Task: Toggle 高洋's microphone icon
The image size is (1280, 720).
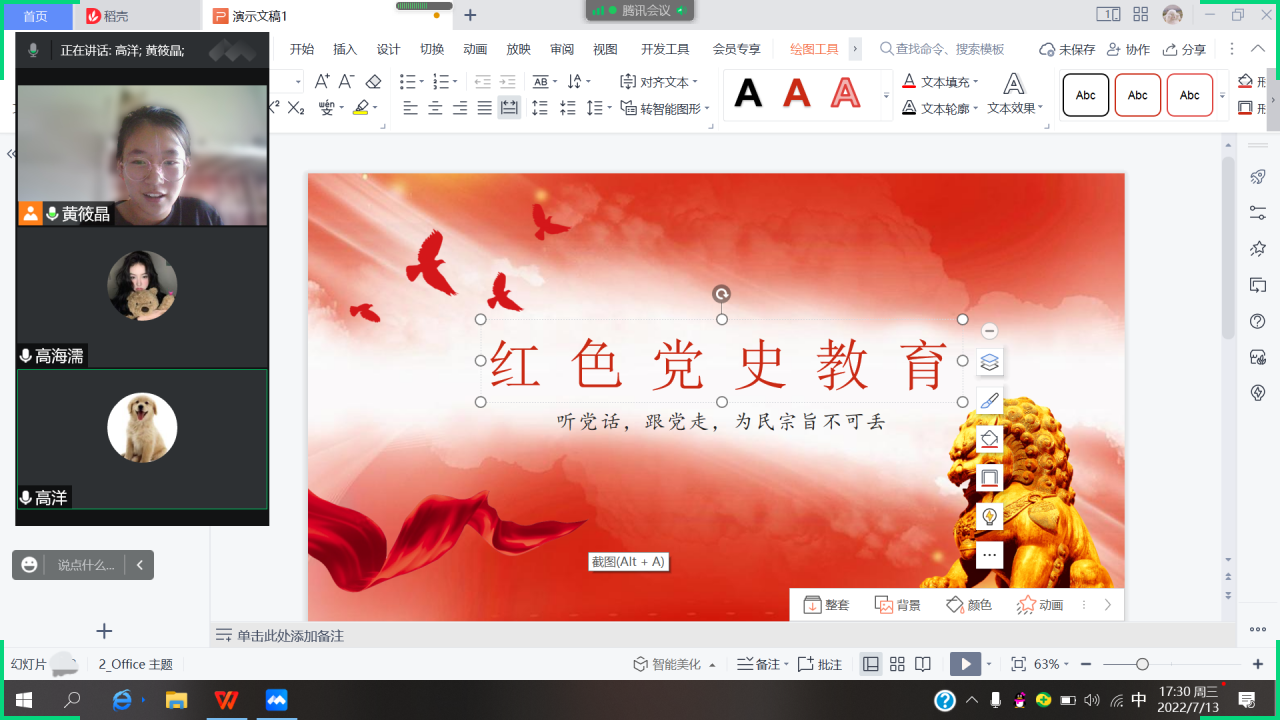Action: point(26,498)
